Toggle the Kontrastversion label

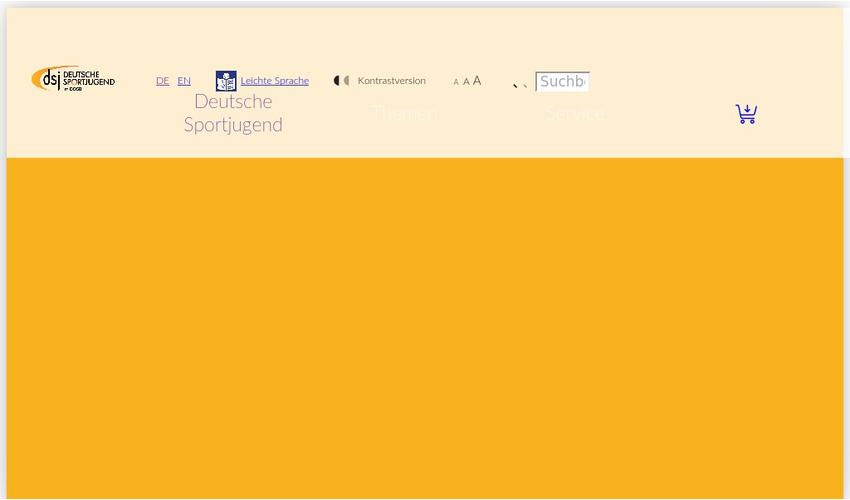(391, 81)
